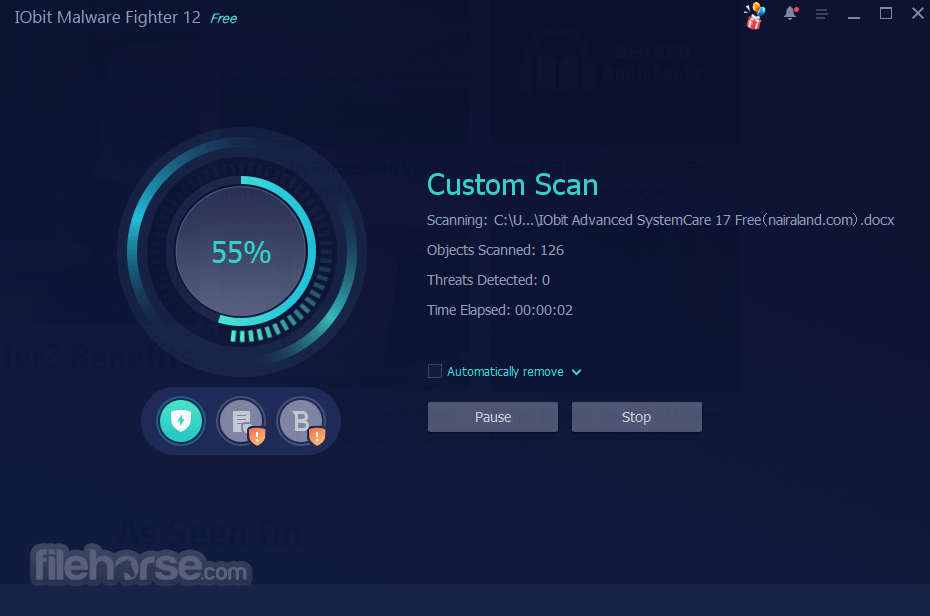
Task: Close the Malware Fighter window
Action: click(x=918, y=14)
